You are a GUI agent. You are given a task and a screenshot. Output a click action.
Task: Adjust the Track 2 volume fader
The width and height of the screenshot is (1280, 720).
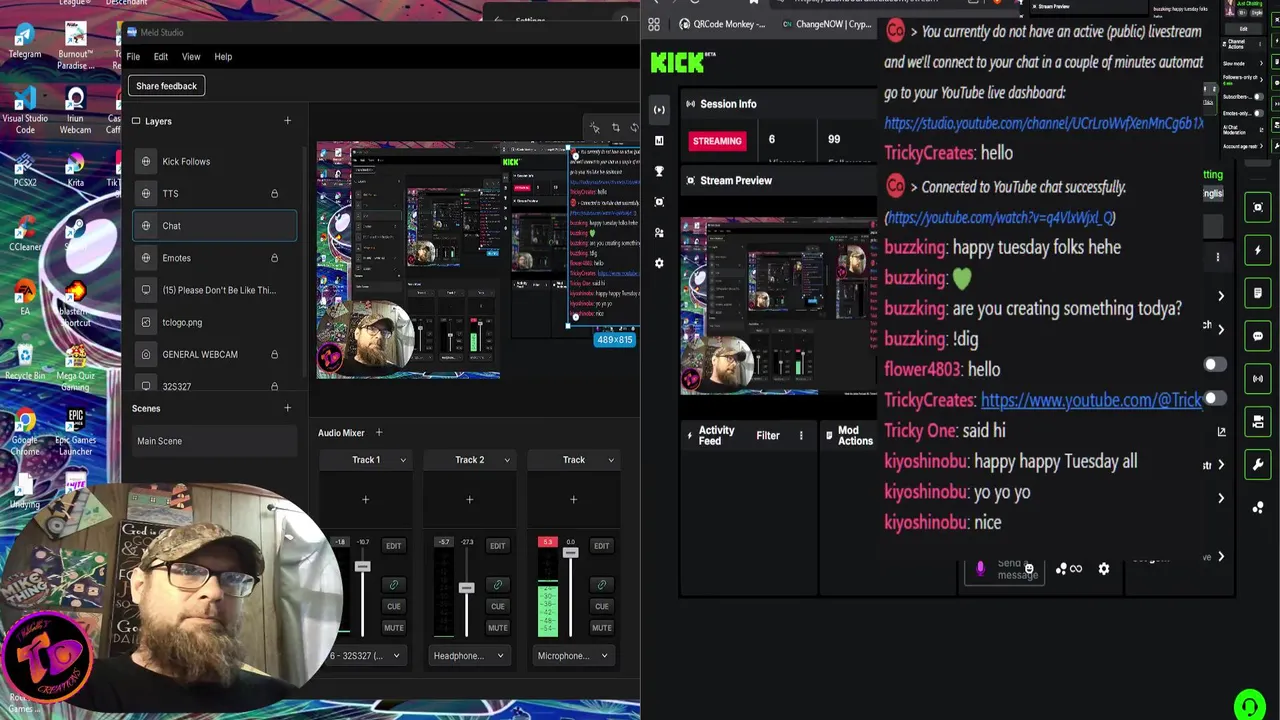pos(466,588)
